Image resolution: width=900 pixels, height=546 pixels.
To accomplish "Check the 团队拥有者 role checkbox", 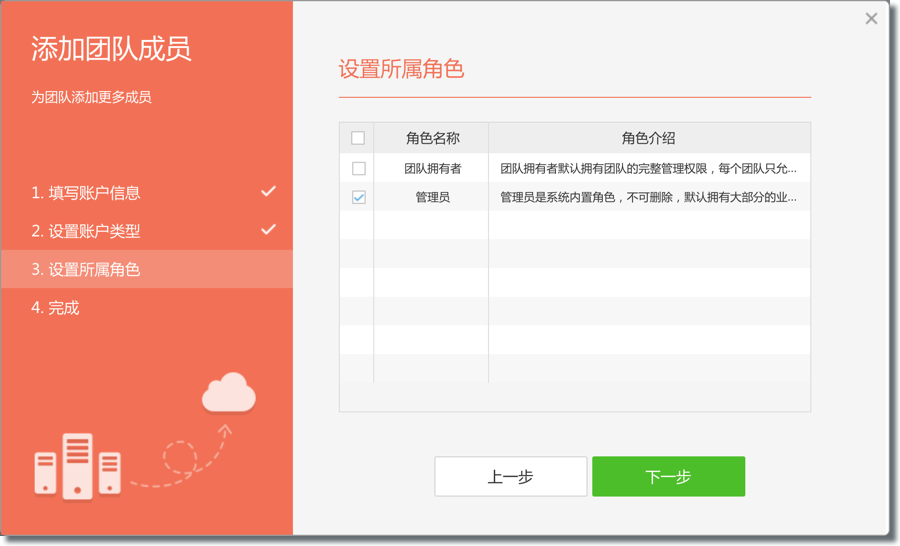I will coord(358,168).
